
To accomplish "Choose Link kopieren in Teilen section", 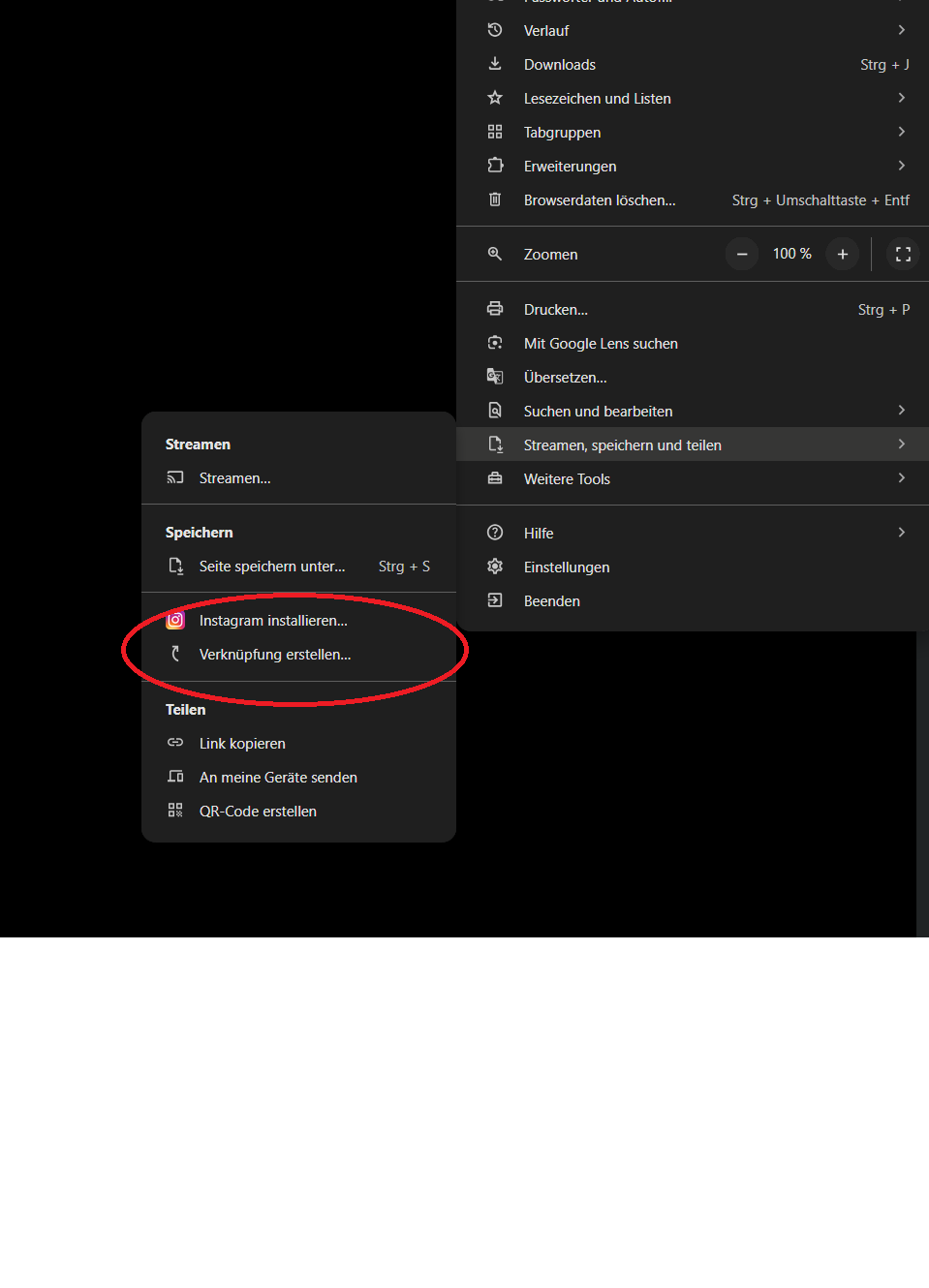I will tap(298, 743).
